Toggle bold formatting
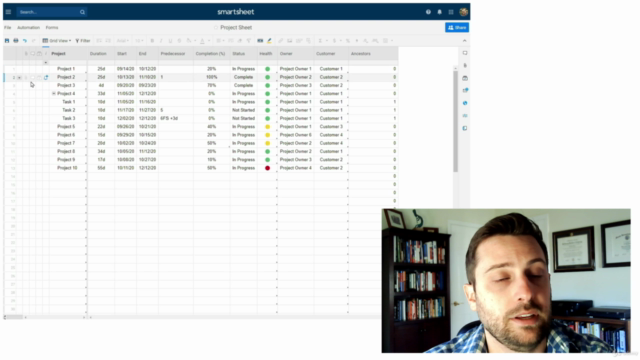640x360 pixels. pos(152,40)
